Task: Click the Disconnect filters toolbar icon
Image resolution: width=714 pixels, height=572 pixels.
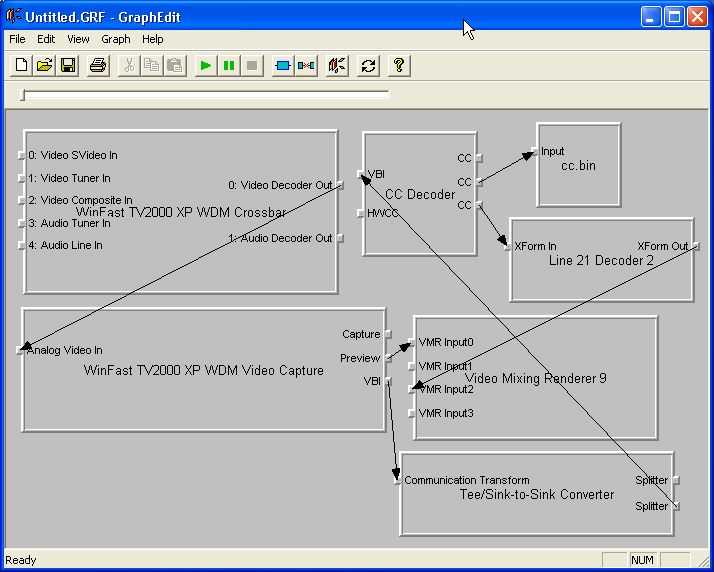Action: coord(306,66)
